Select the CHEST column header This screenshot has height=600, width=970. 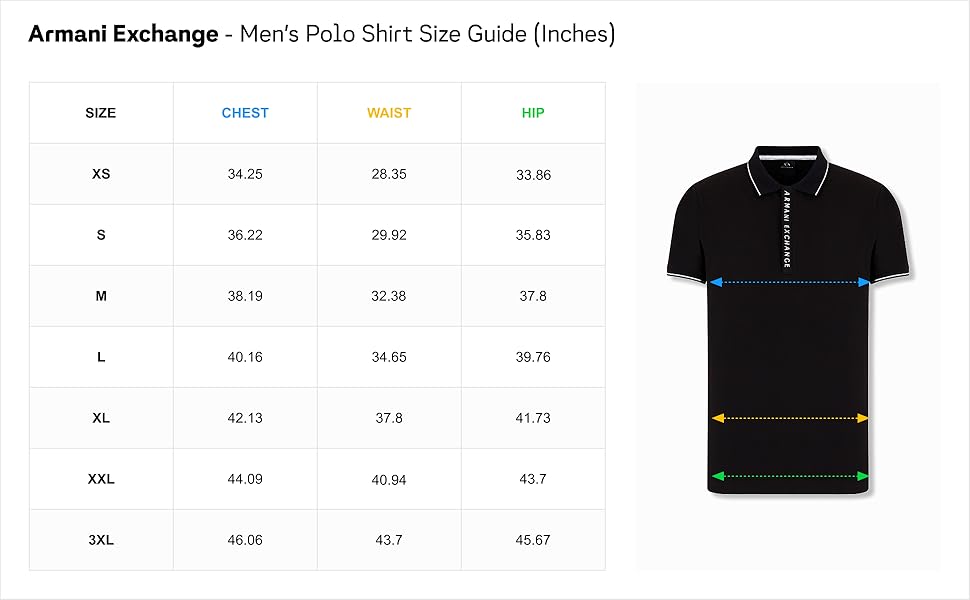(245, 113)
